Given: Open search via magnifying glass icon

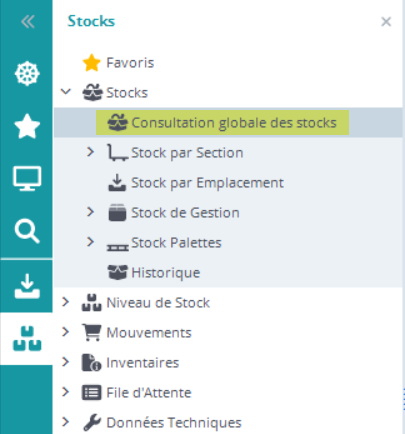Looking at the screenshot, I should (x=27, y=231).
